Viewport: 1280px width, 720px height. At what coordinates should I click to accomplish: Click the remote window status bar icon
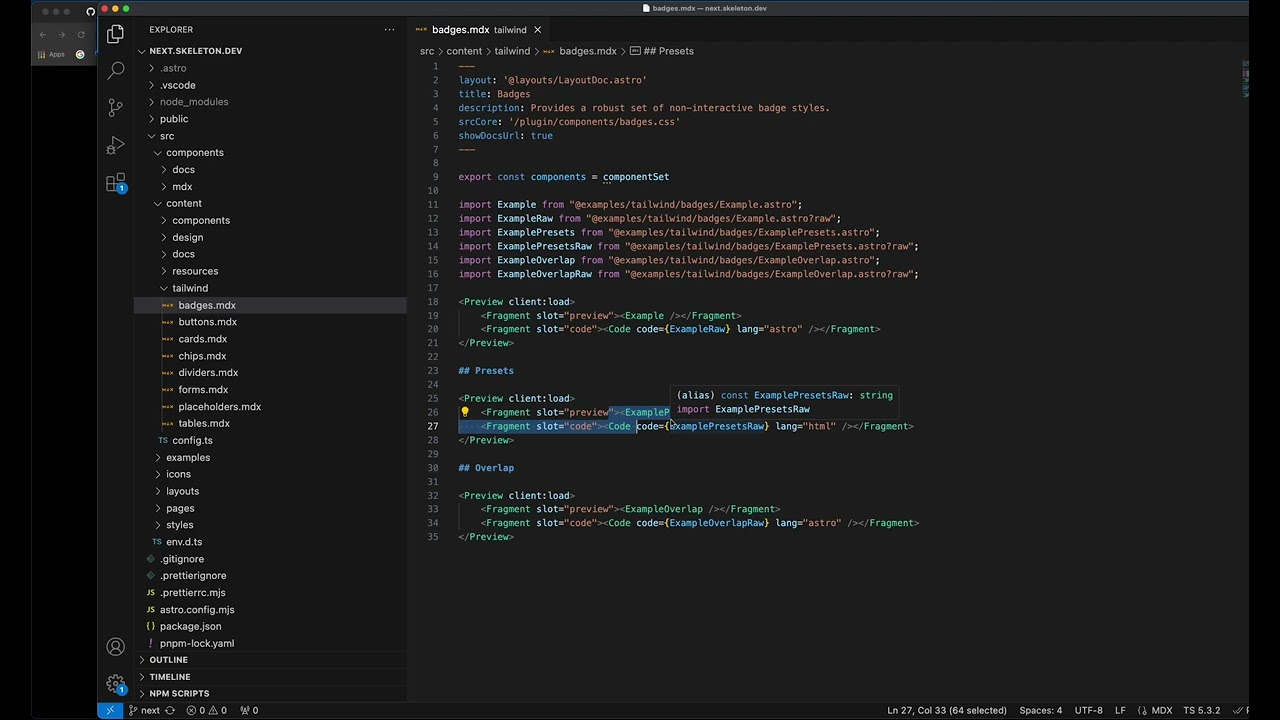tap(110, 710)
